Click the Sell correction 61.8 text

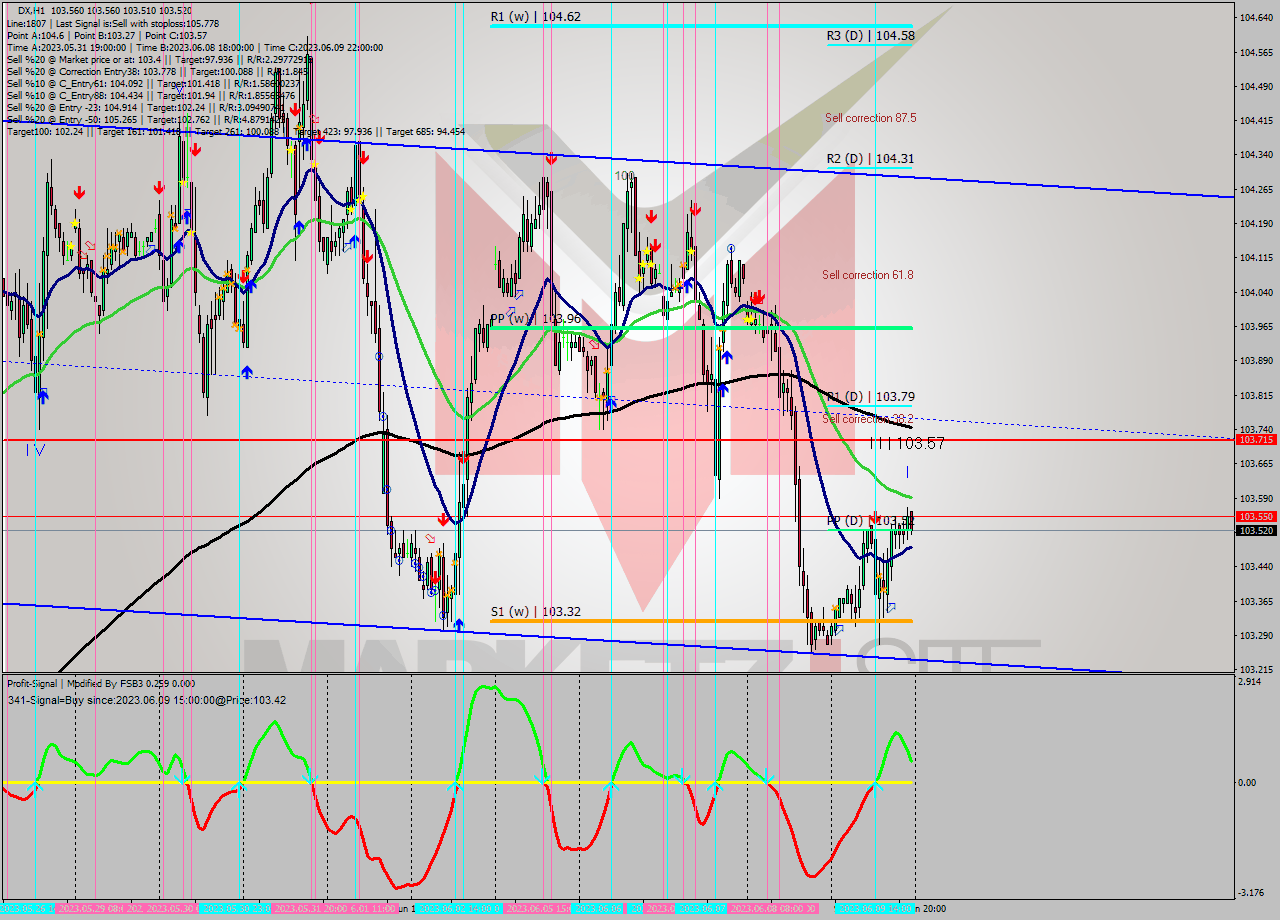coord(867,275)
